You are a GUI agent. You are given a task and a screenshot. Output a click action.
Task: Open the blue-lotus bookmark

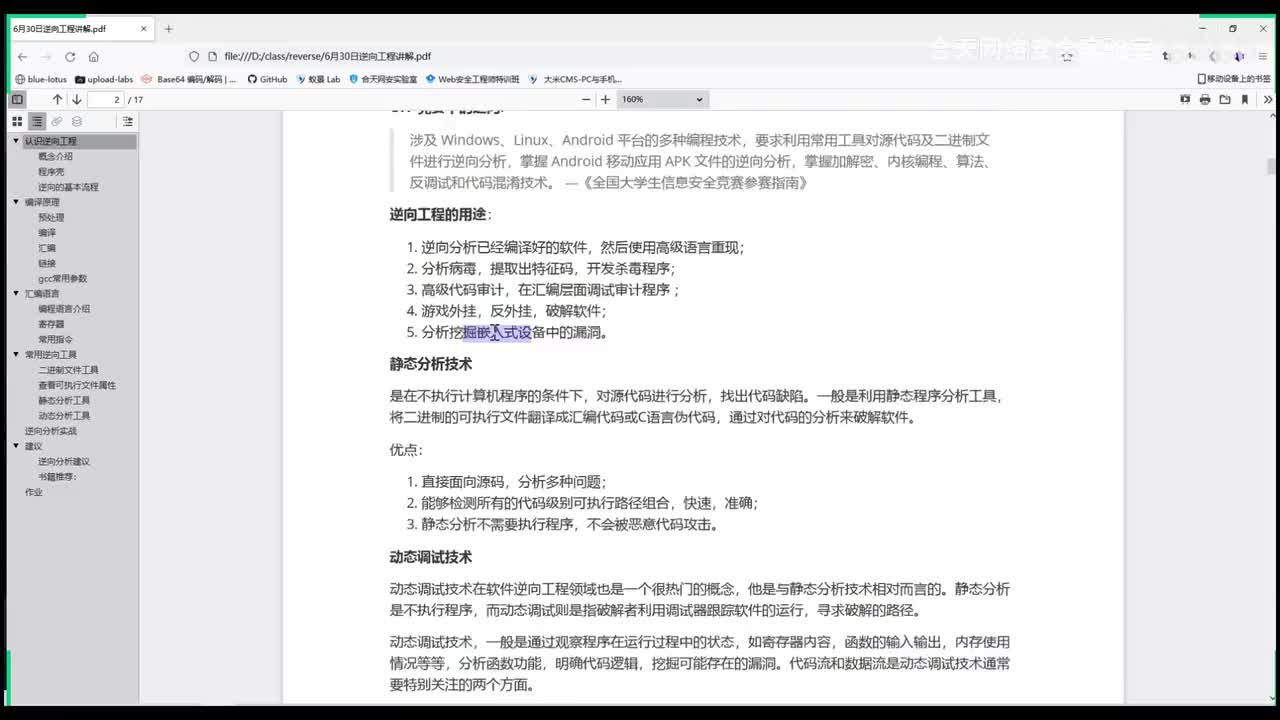pyautogui.click(x=40, y=79)
